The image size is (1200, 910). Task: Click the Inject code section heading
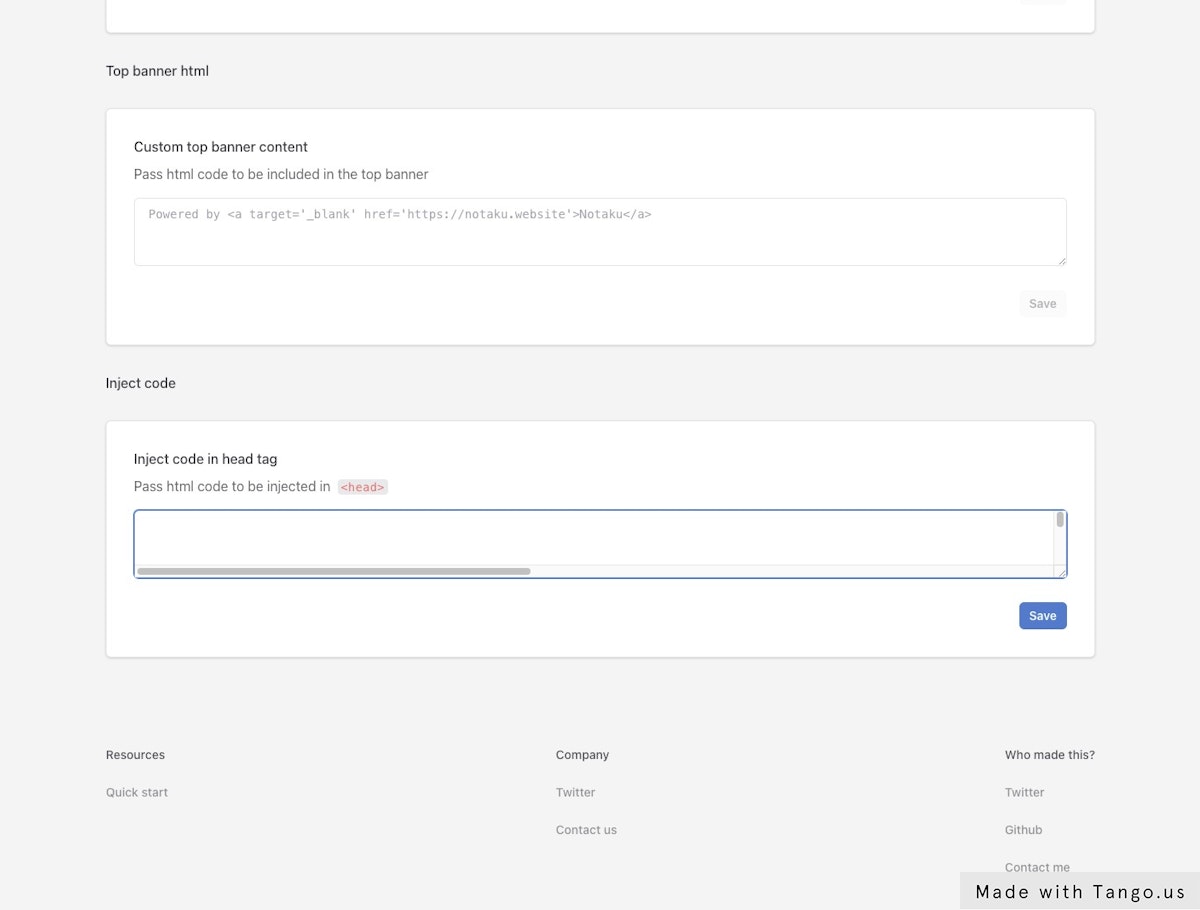141,383
